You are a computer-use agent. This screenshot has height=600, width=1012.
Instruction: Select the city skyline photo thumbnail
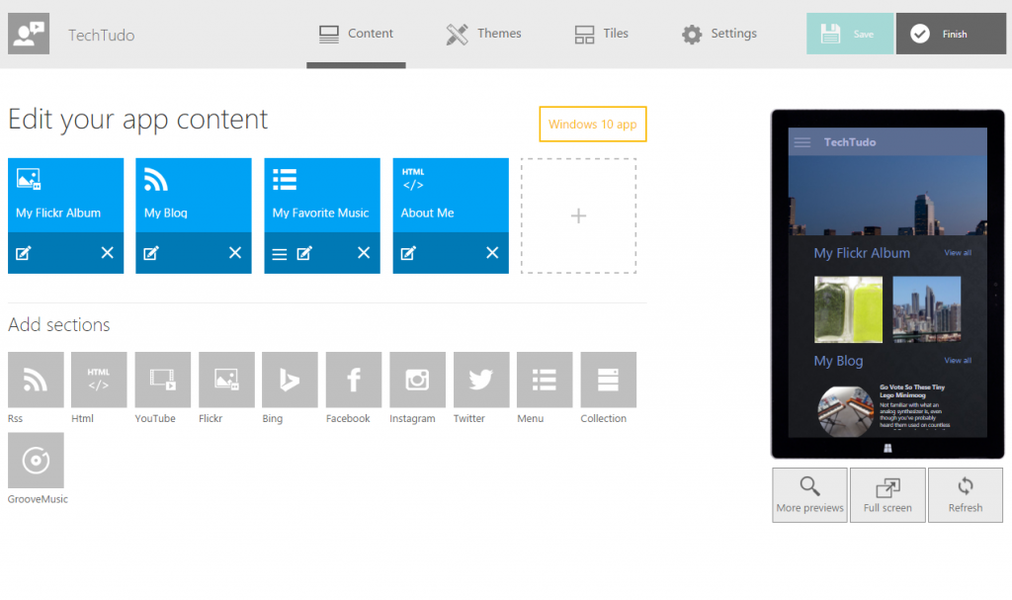(x=927, y=309)
